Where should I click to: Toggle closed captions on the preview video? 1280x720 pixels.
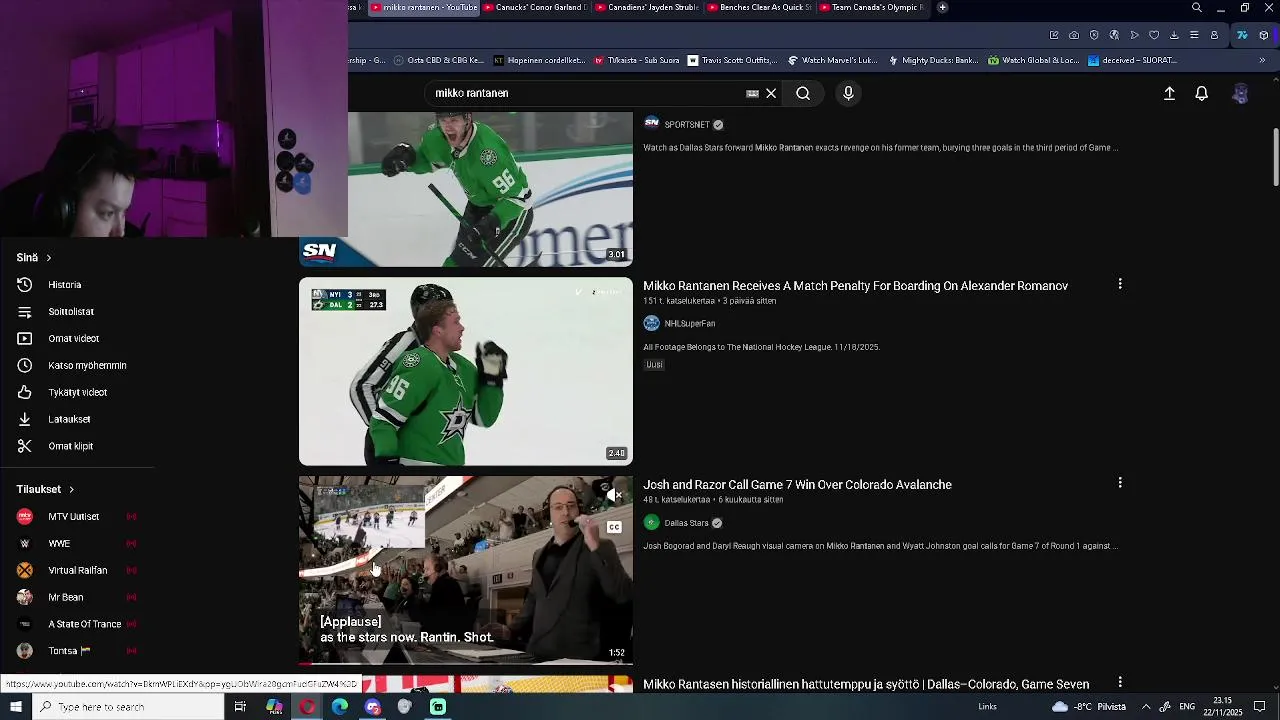(614, 527)
